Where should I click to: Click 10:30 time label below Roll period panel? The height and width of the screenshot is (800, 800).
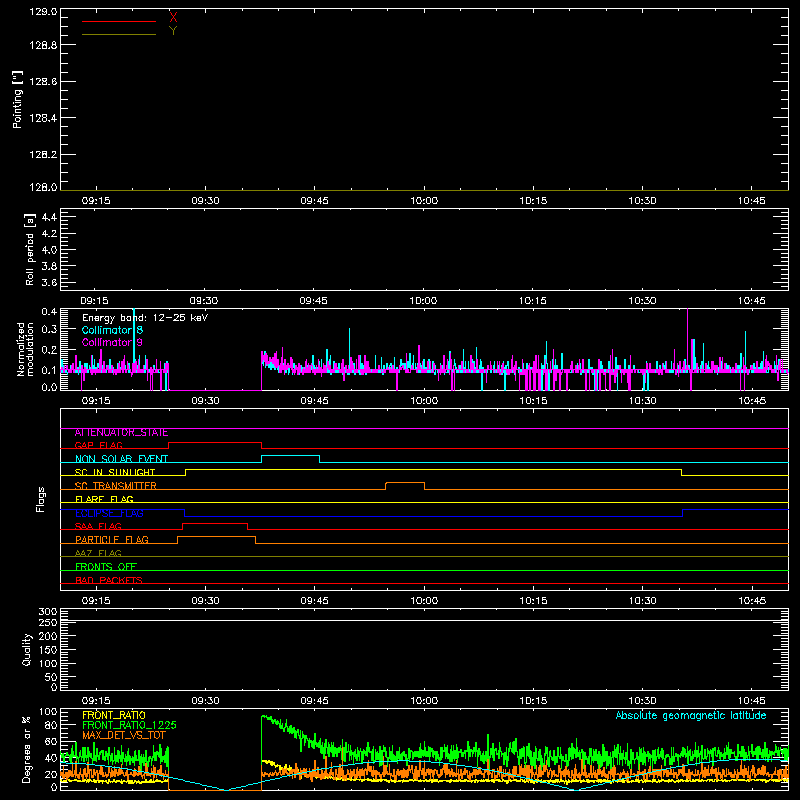642,301
